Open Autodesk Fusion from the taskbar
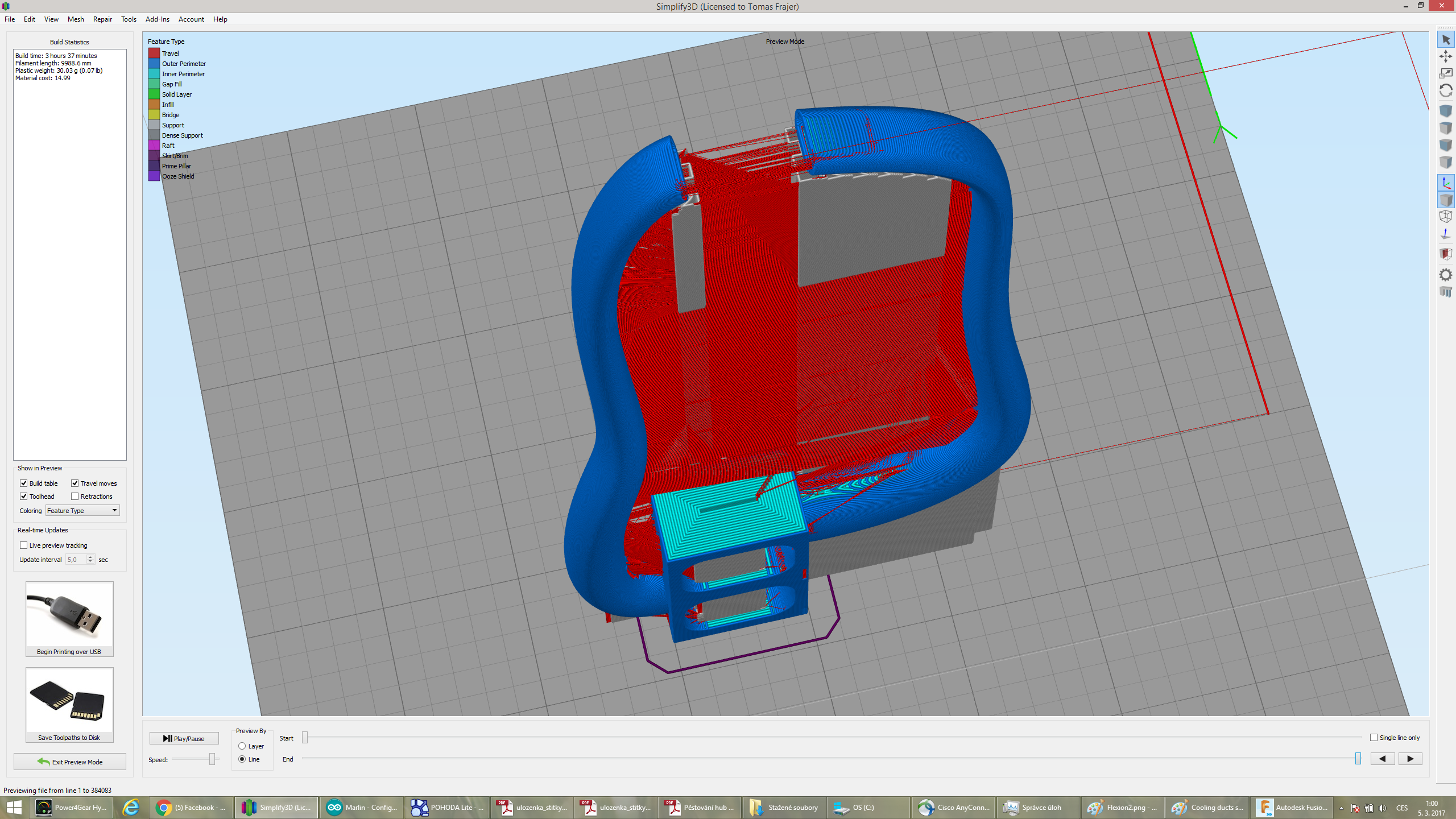This screenshot has width=1456, height=819. (x=1292, y=808)
